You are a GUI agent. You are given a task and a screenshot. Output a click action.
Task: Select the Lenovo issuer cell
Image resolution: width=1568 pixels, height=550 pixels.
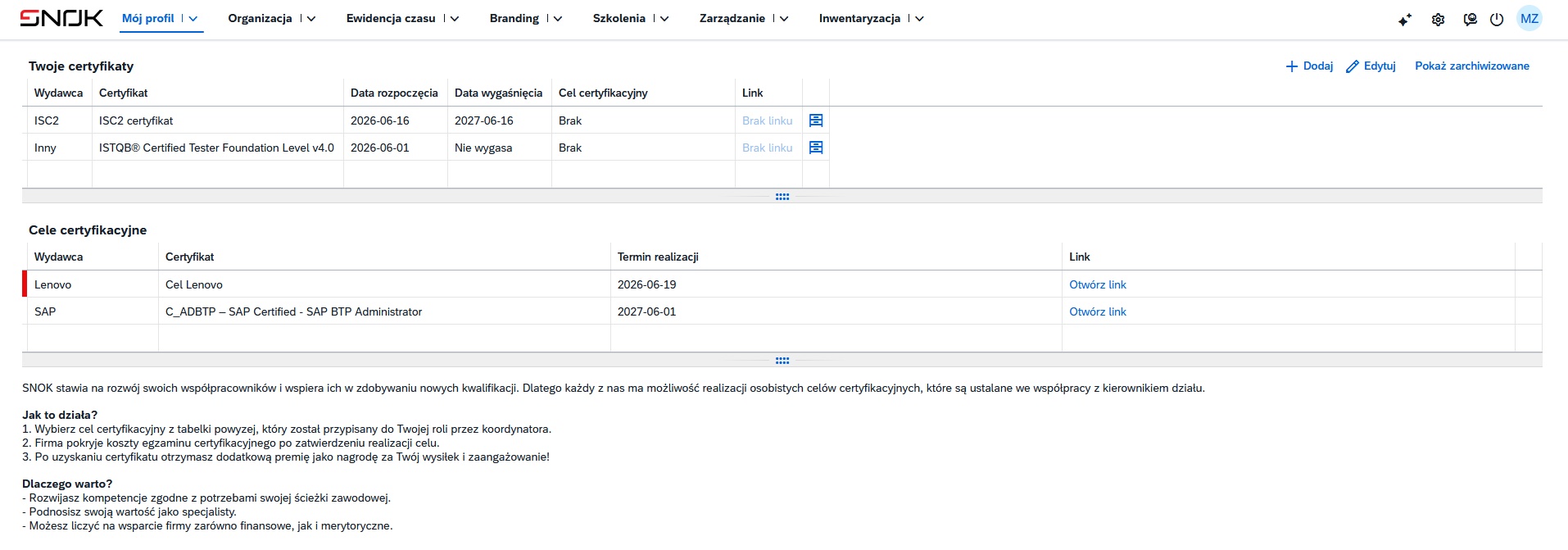[93, 284]
